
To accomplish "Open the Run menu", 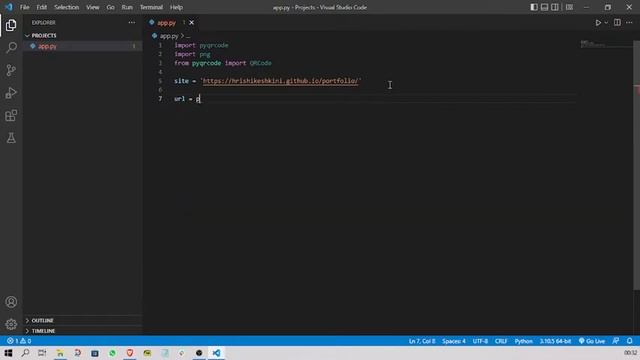I will click(x=127, y=7).
